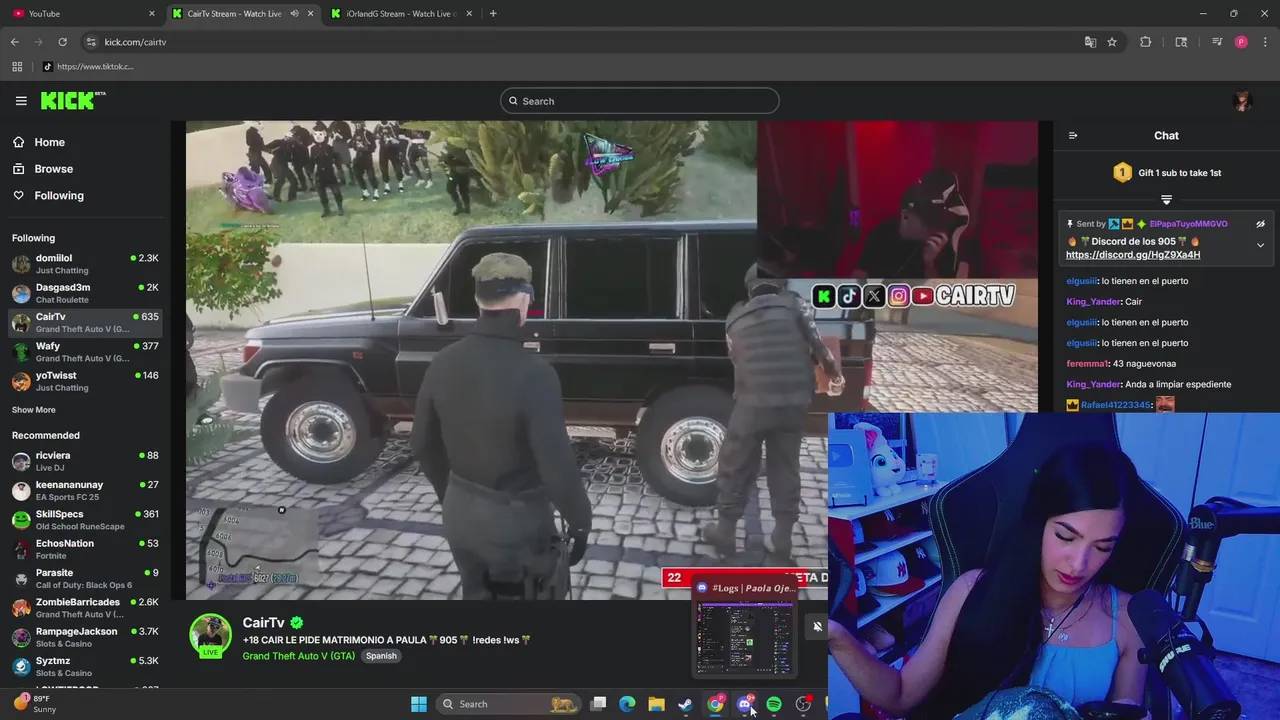
Task: Toggle the notification bell mute button
Action: (817, 627)
